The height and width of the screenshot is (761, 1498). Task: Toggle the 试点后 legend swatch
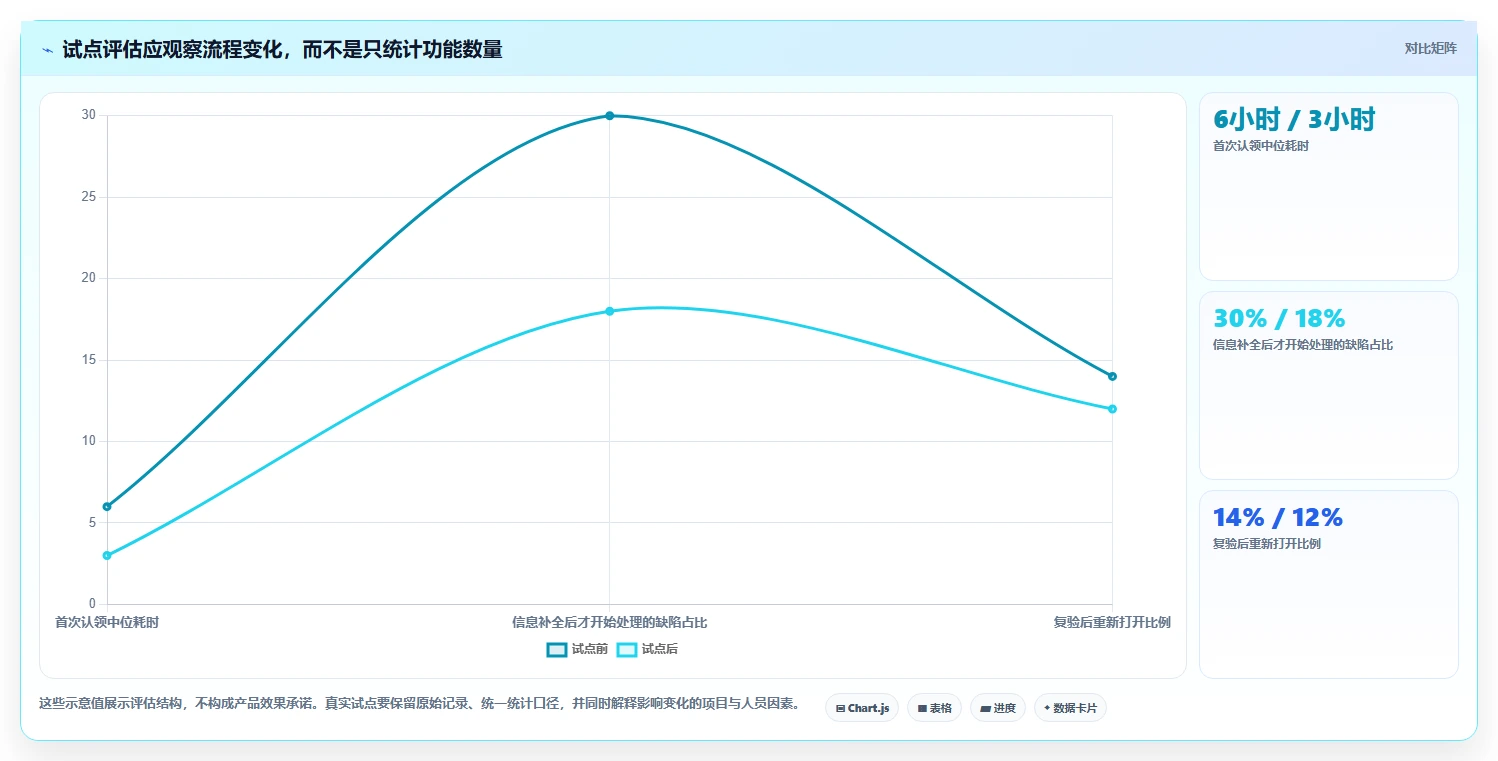[627, 649]
